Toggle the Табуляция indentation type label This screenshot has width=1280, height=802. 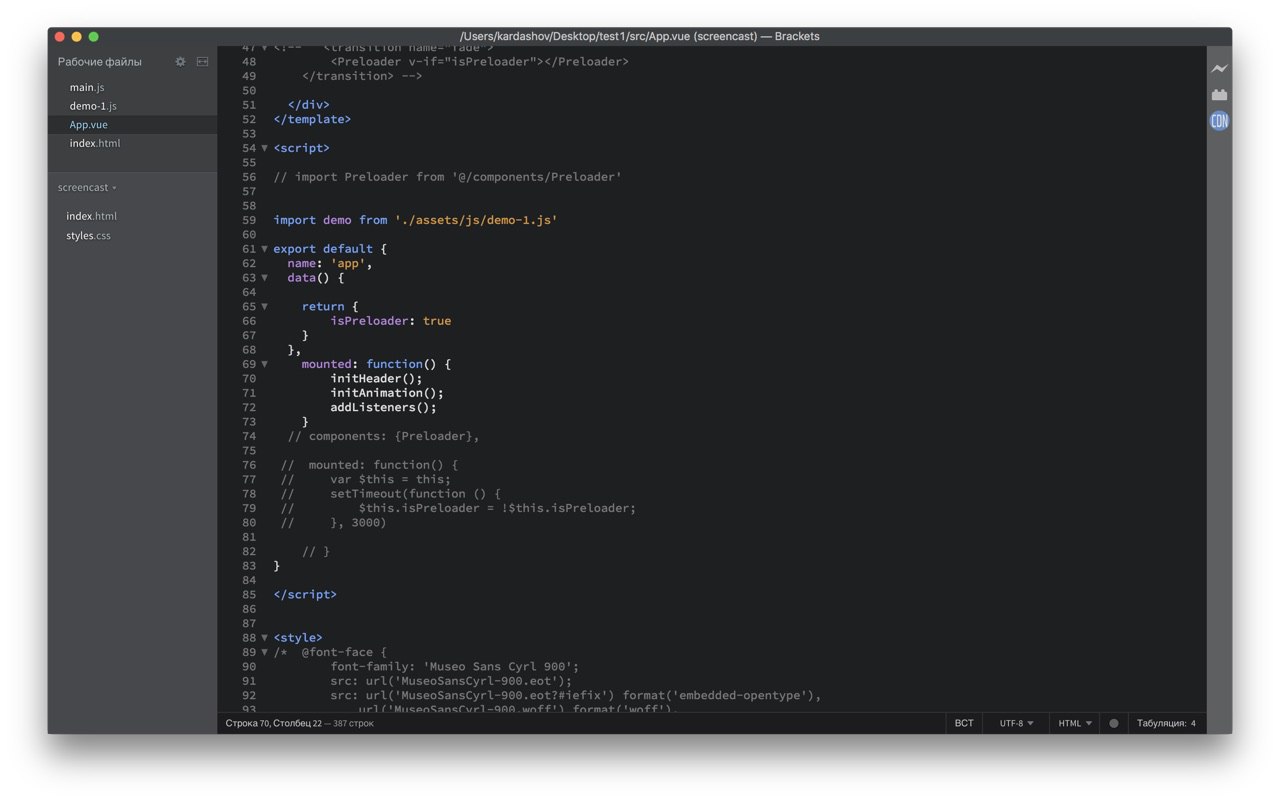click(1161, 723)
